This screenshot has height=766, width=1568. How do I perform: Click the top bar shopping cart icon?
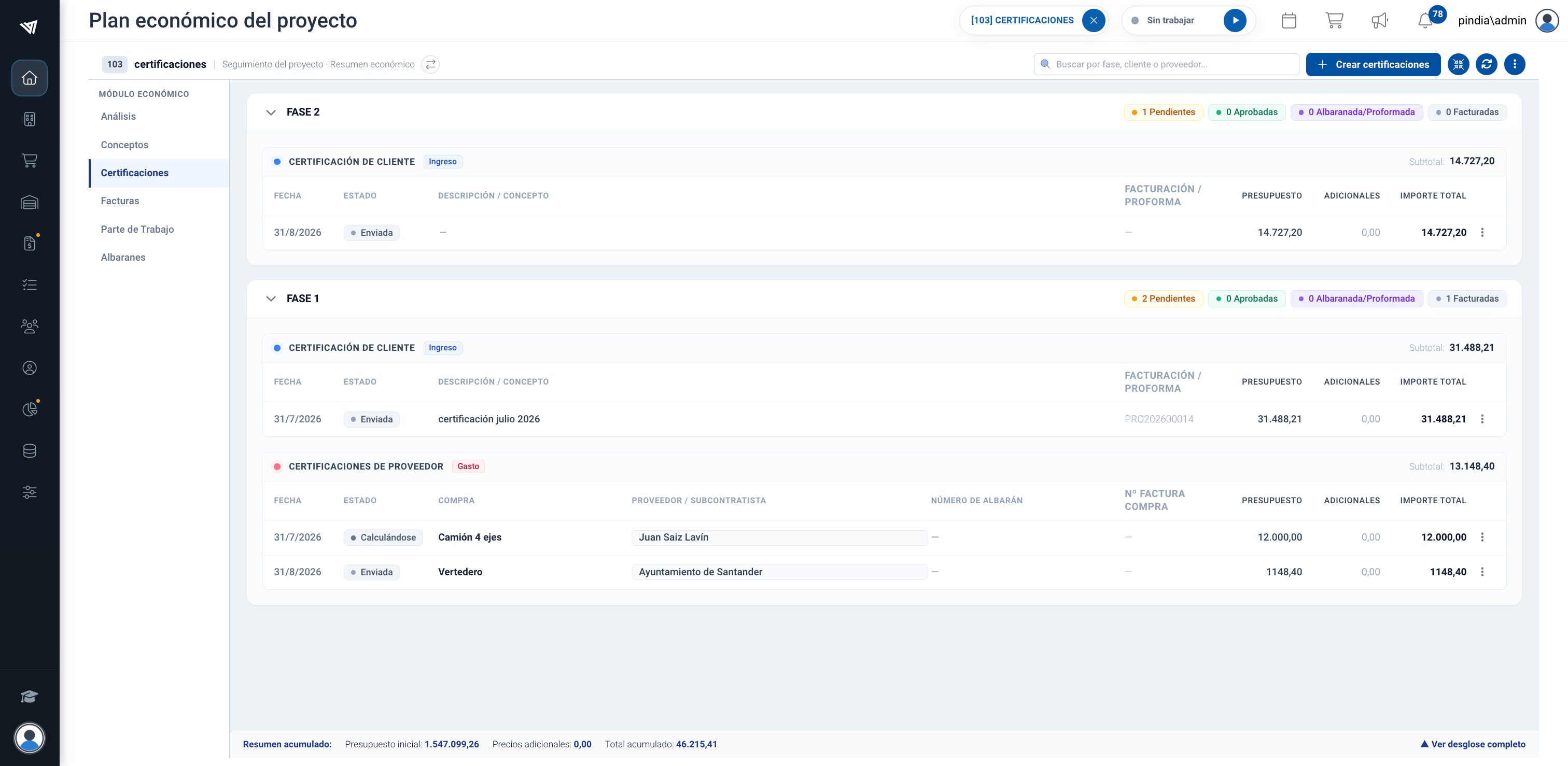pos(1334,21)
